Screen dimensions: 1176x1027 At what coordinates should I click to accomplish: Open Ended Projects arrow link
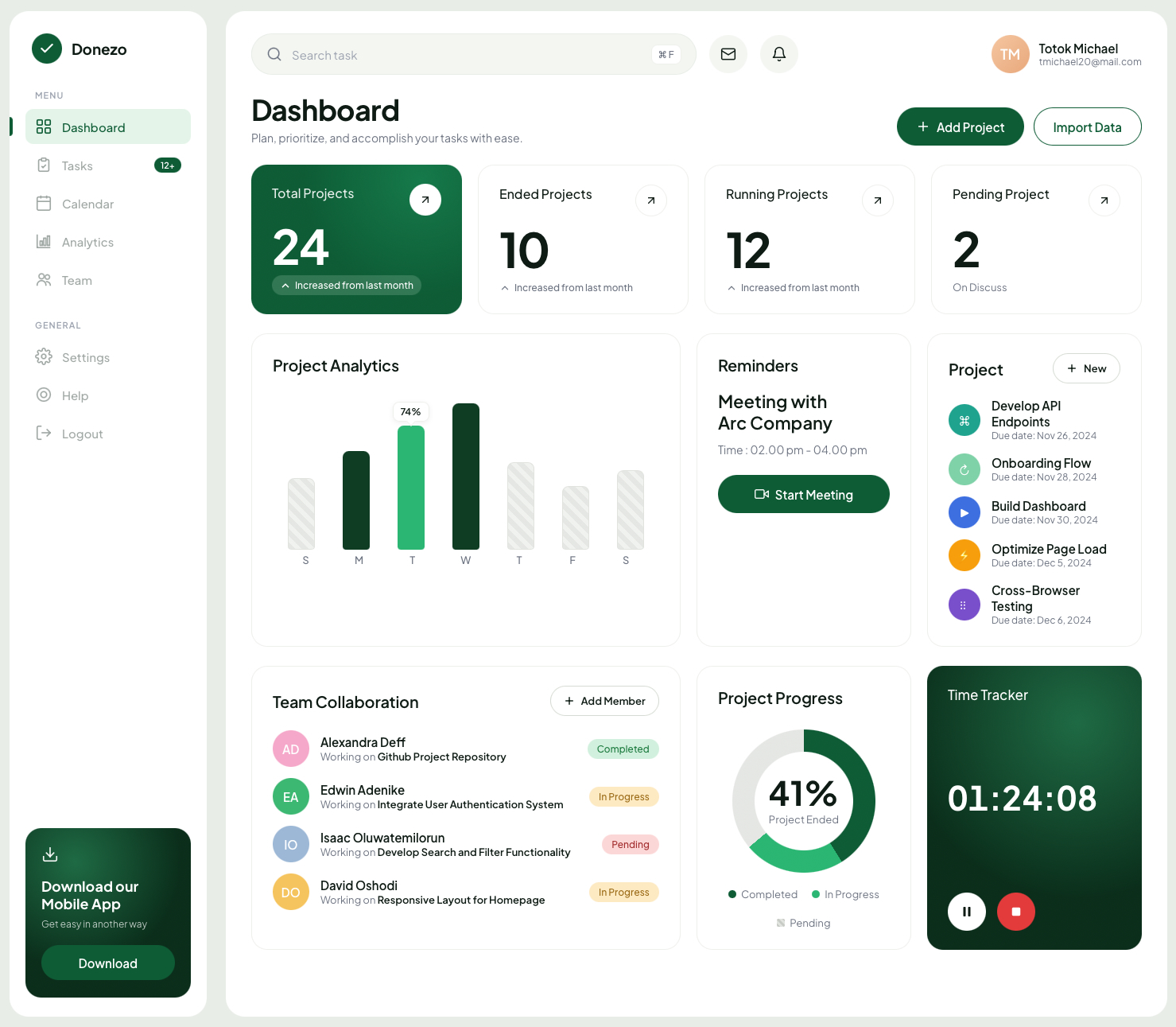651,200
